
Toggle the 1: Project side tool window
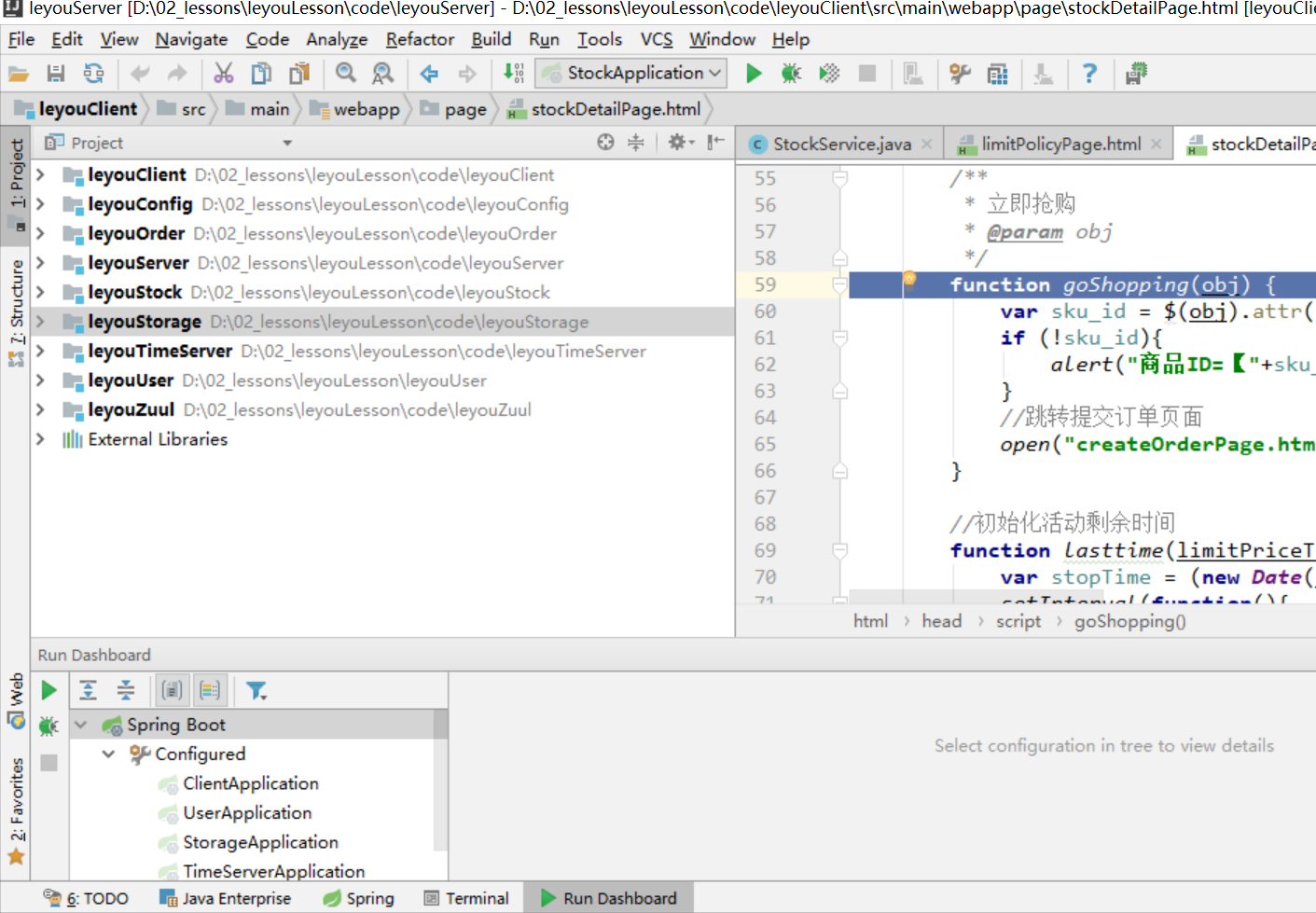tap(16, 186)
